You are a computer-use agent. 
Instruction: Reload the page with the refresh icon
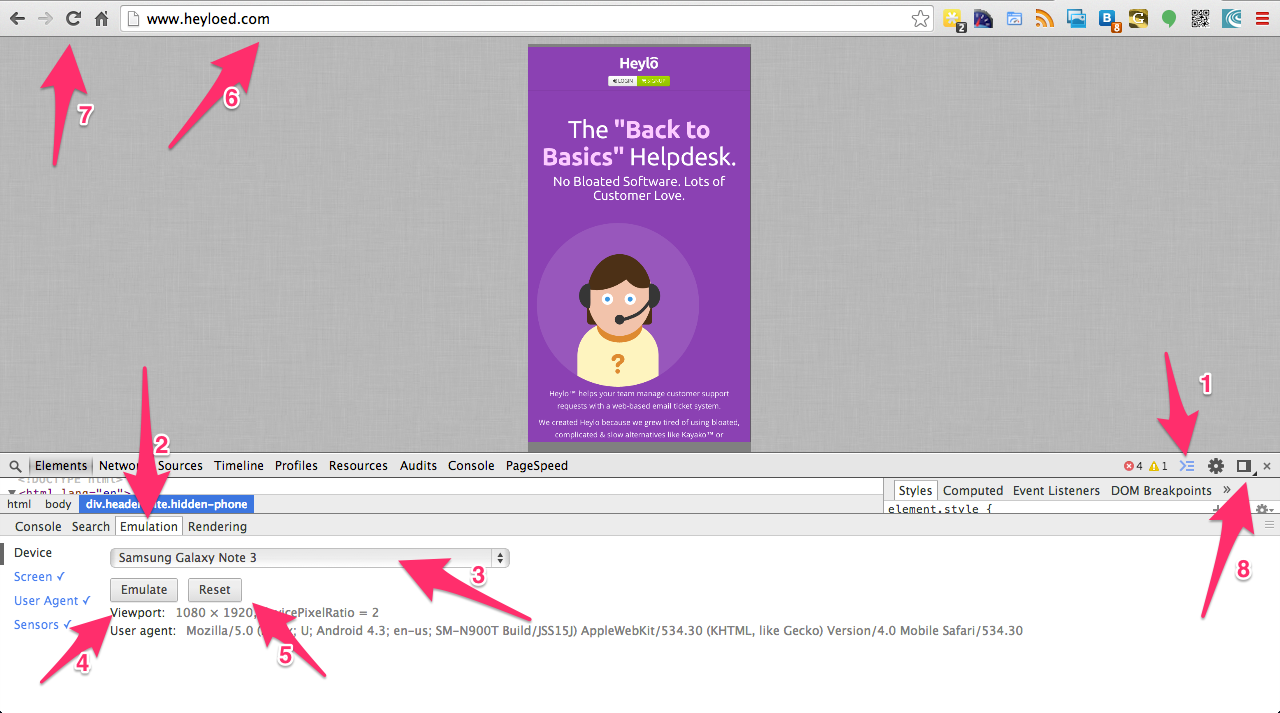[73, 18]
